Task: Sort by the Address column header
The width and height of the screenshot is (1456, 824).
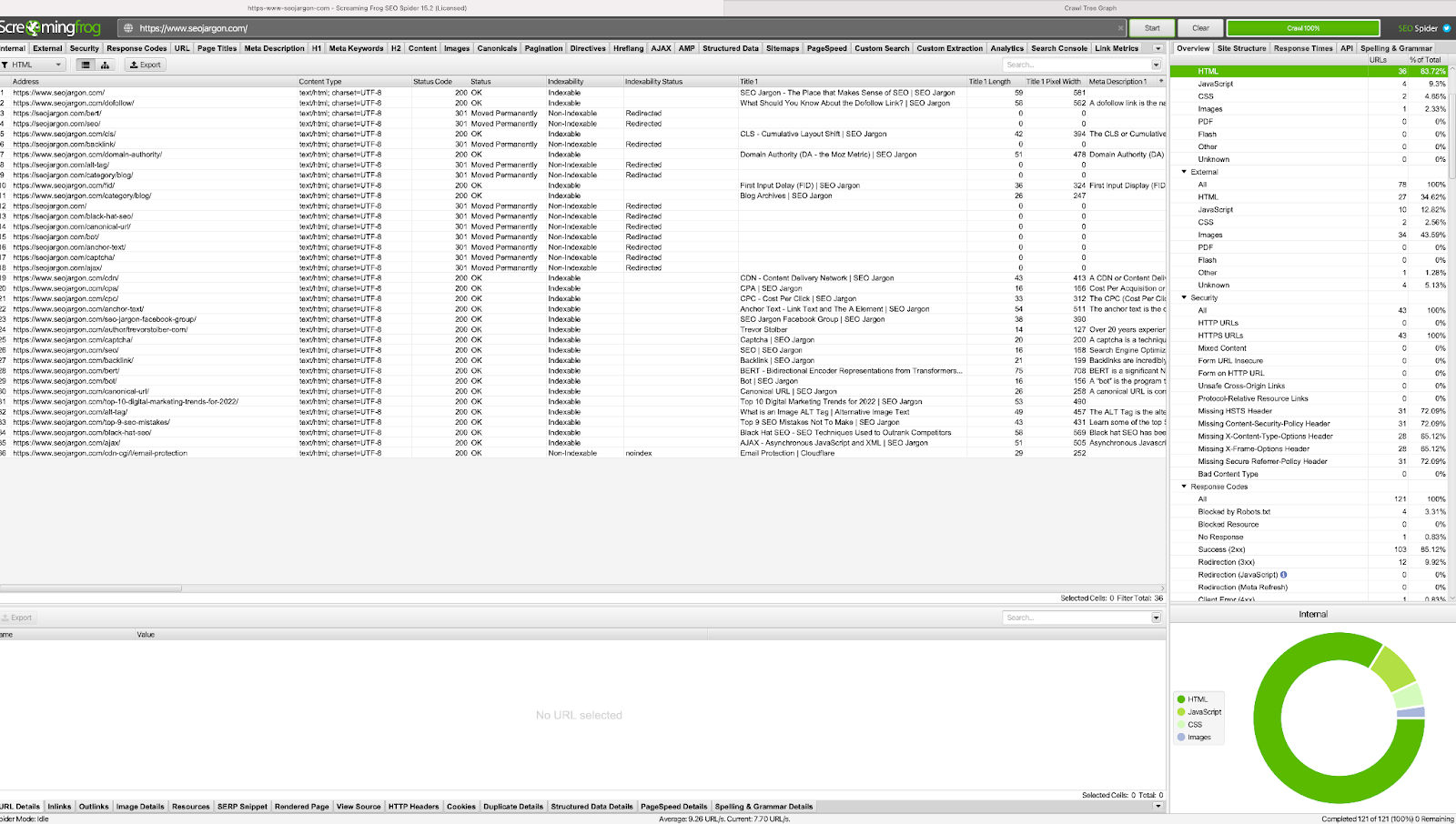Action: tap(154, 82)
